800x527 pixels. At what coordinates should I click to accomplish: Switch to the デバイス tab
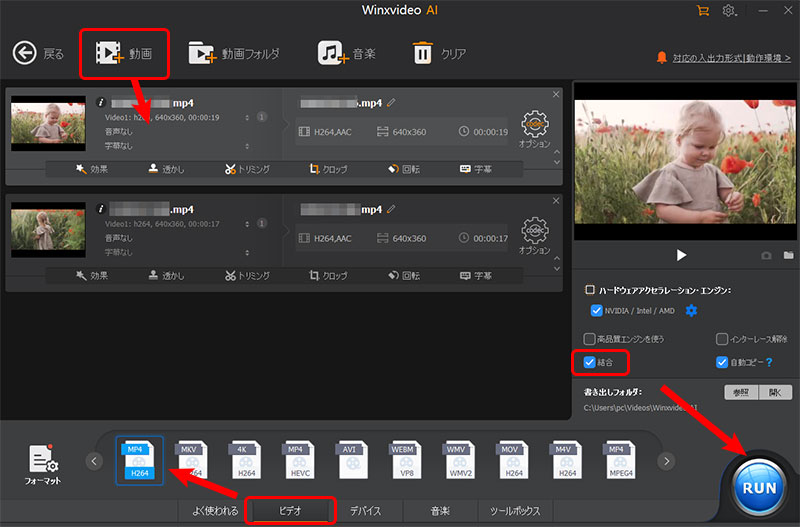(365, 510)
